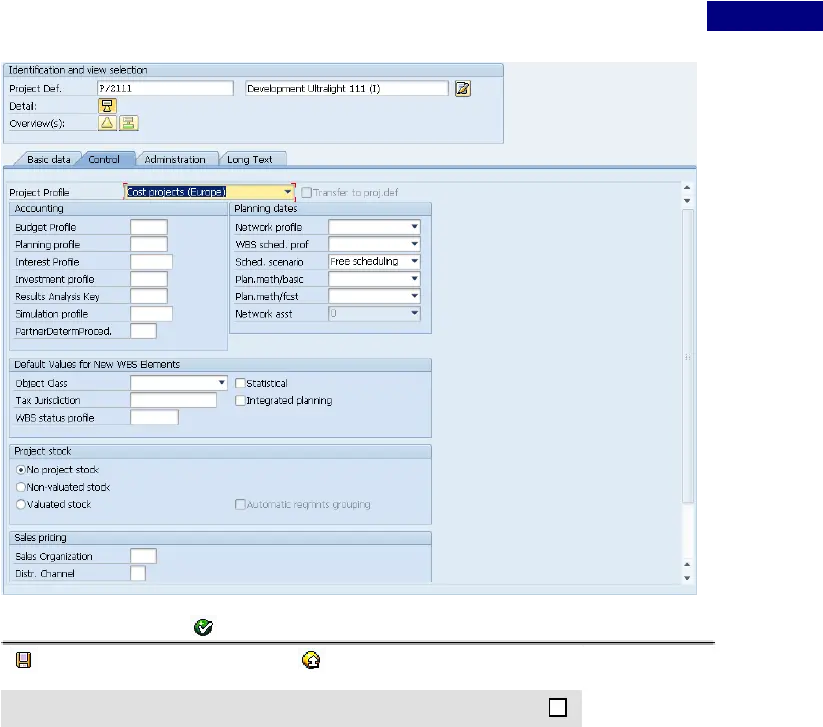This screenshot has width=823, height=727.
Task: Switch to the Administration tab
Action: (178, 158)
